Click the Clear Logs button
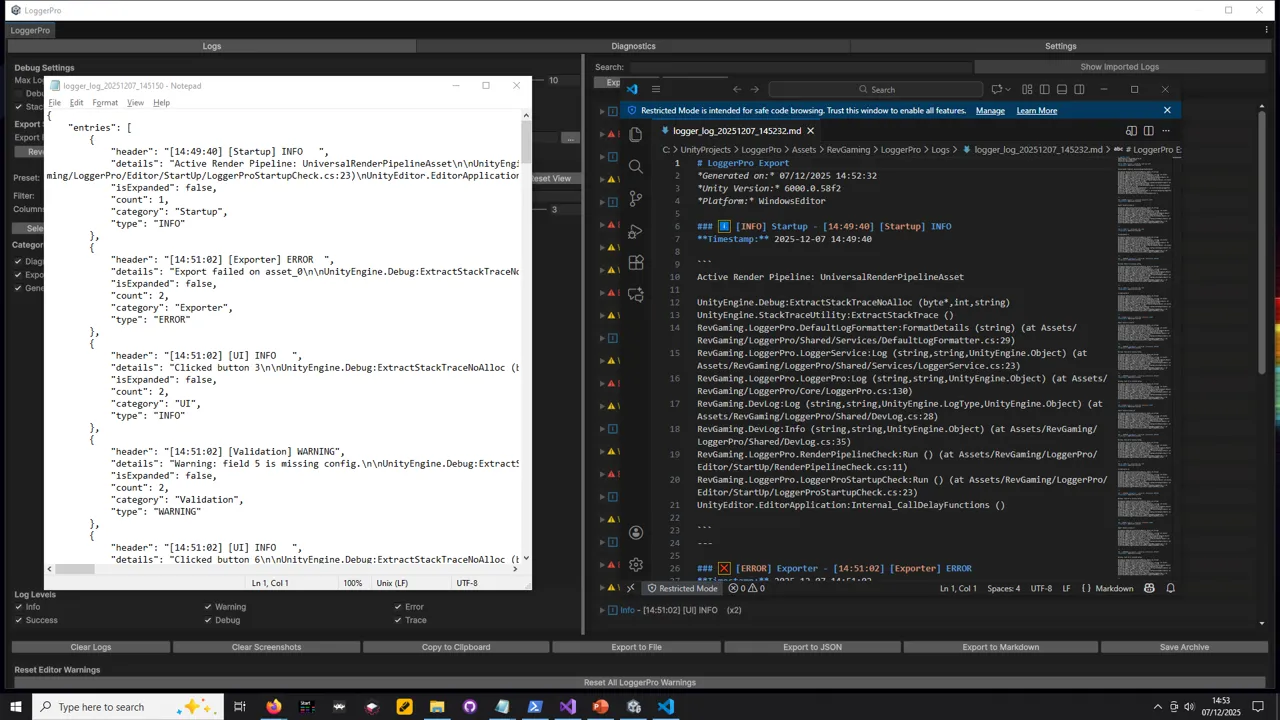The image size is (1280, 720). point(91,647)
